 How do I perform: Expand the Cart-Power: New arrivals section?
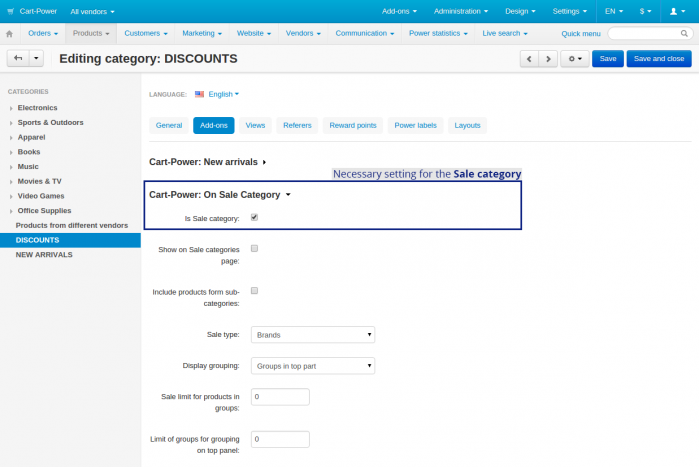(x=208, y=162)
